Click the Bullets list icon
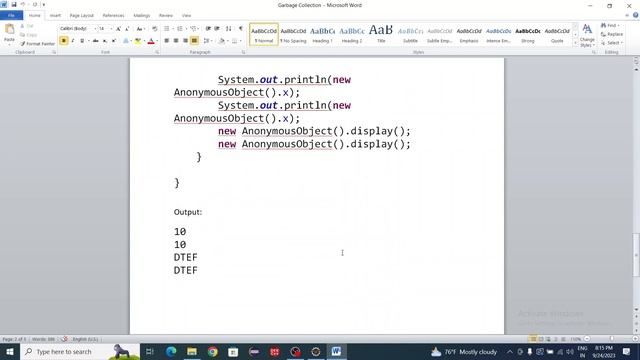This screenshot has width=640, height=360. click(x=167, y=29)
